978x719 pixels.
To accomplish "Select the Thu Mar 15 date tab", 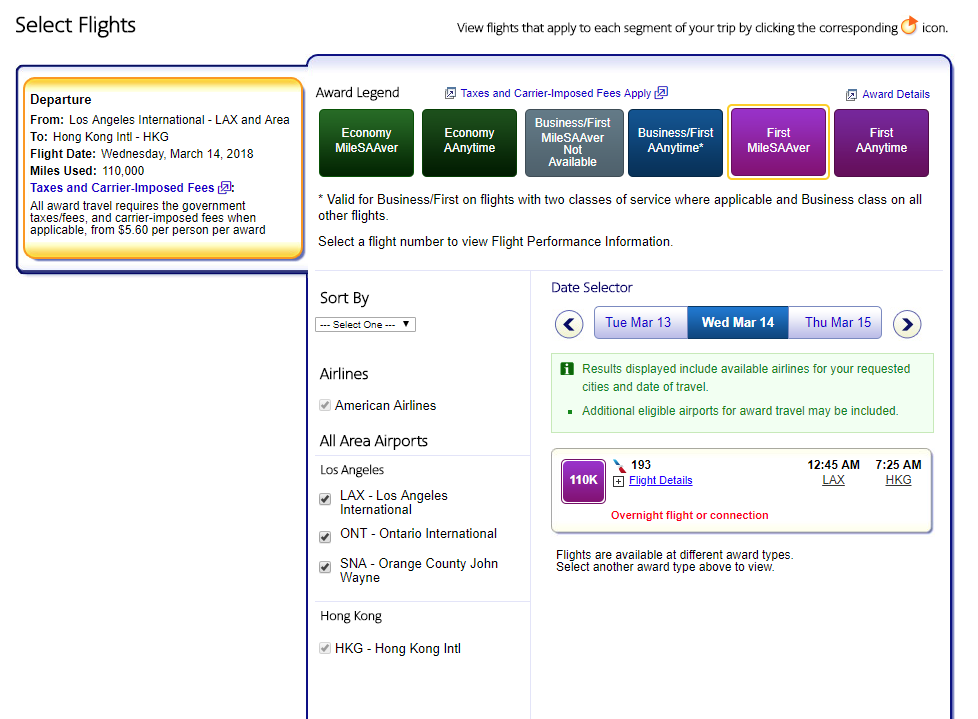I will pyautogui.click(x=835, y=322).
